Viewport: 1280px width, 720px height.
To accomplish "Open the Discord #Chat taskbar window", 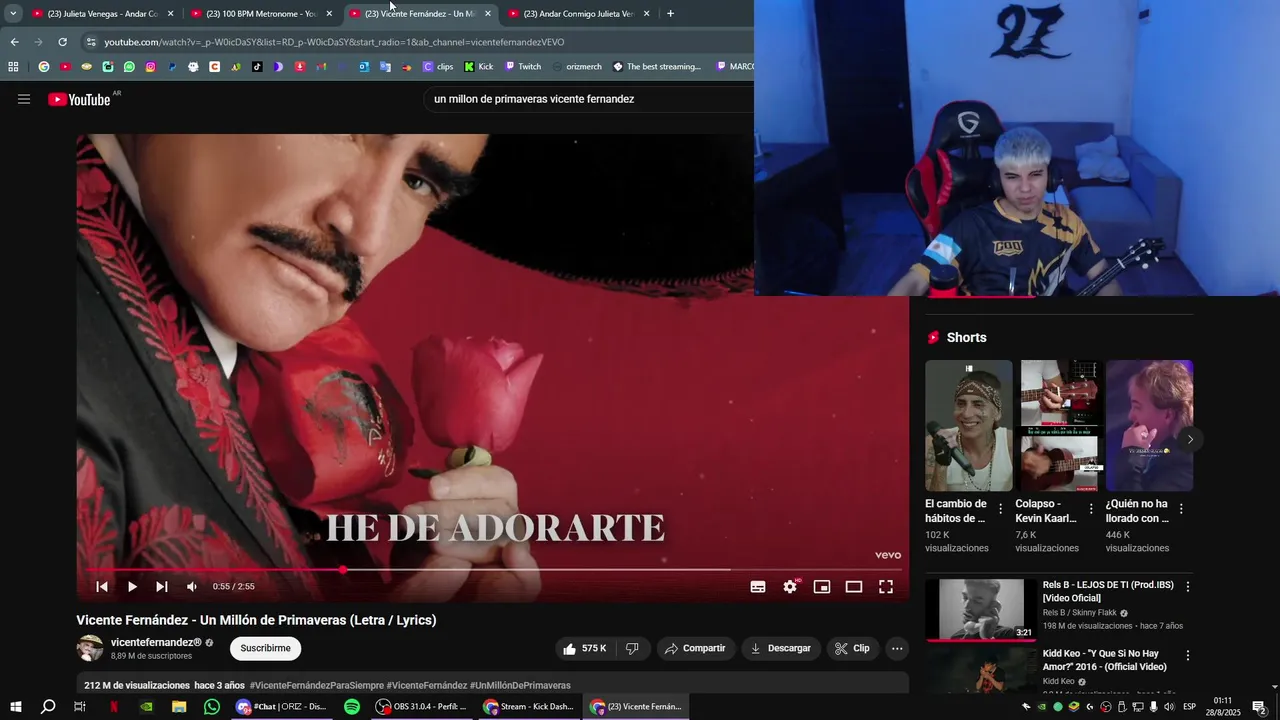I will click(x=282, y=707).
